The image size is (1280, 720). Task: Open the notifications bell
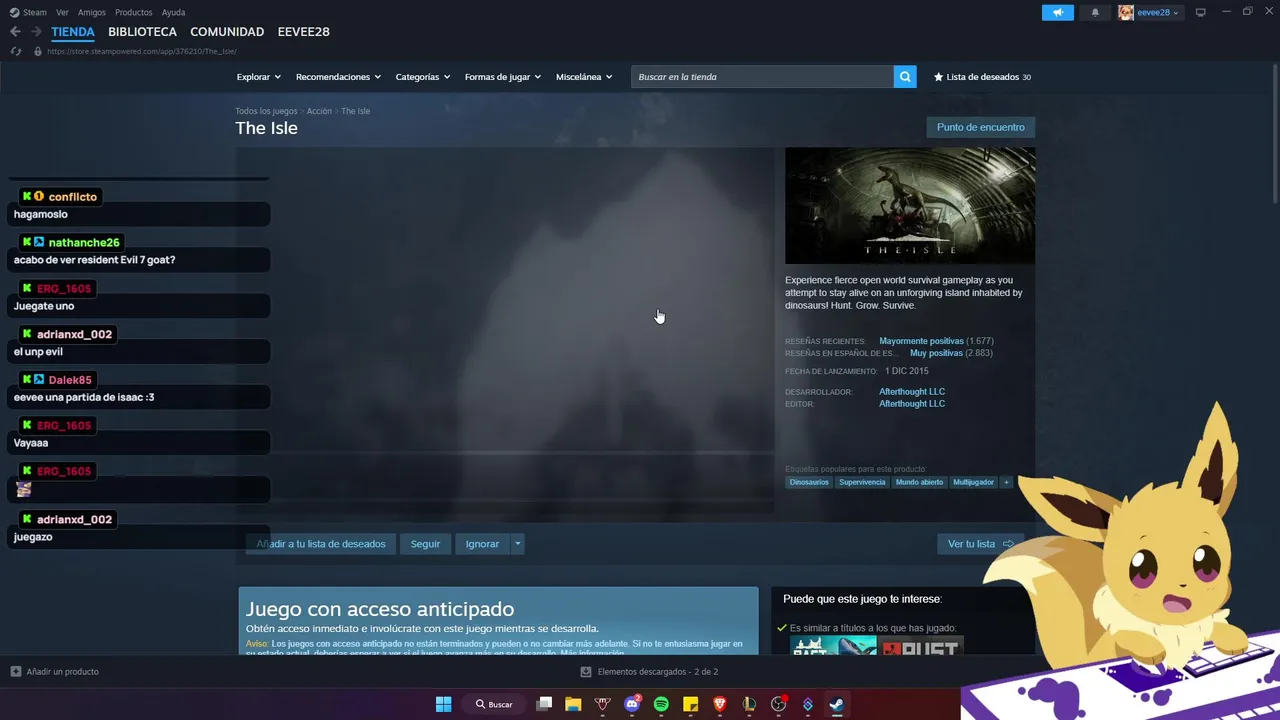(x=1095, y=12)
